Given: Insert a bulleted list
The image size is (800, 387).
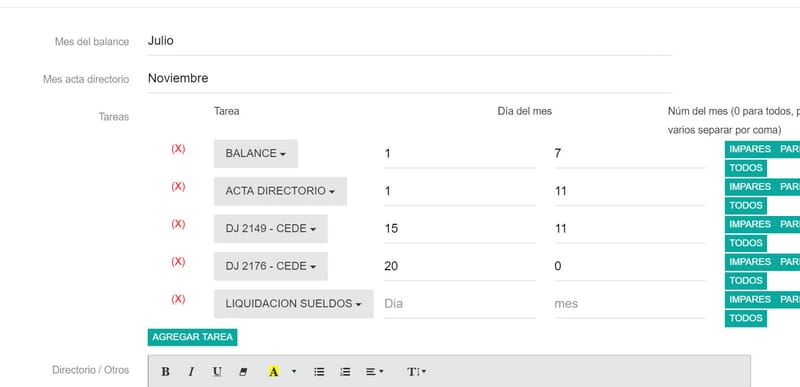Looking at the screenshot, I should click(x=319, y=372).
